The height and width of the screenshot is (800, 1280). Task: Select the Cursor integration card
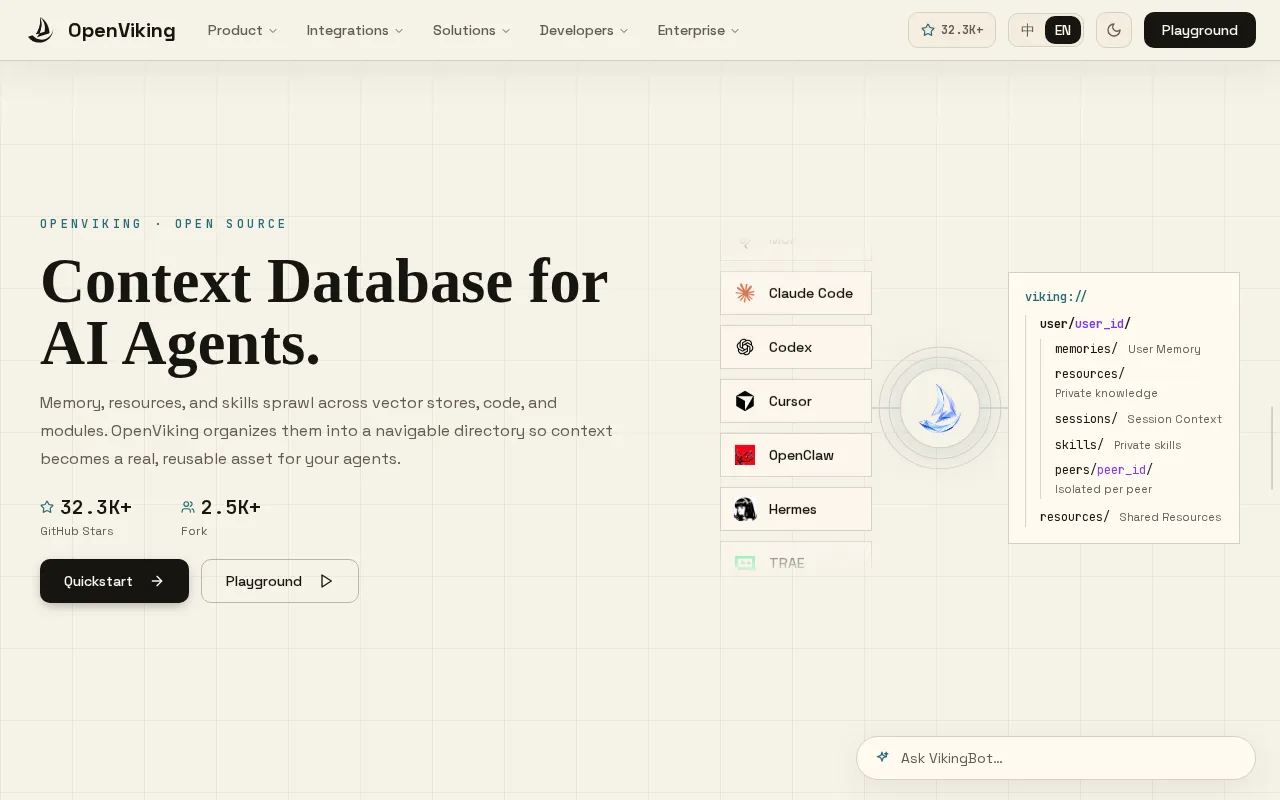796,401
